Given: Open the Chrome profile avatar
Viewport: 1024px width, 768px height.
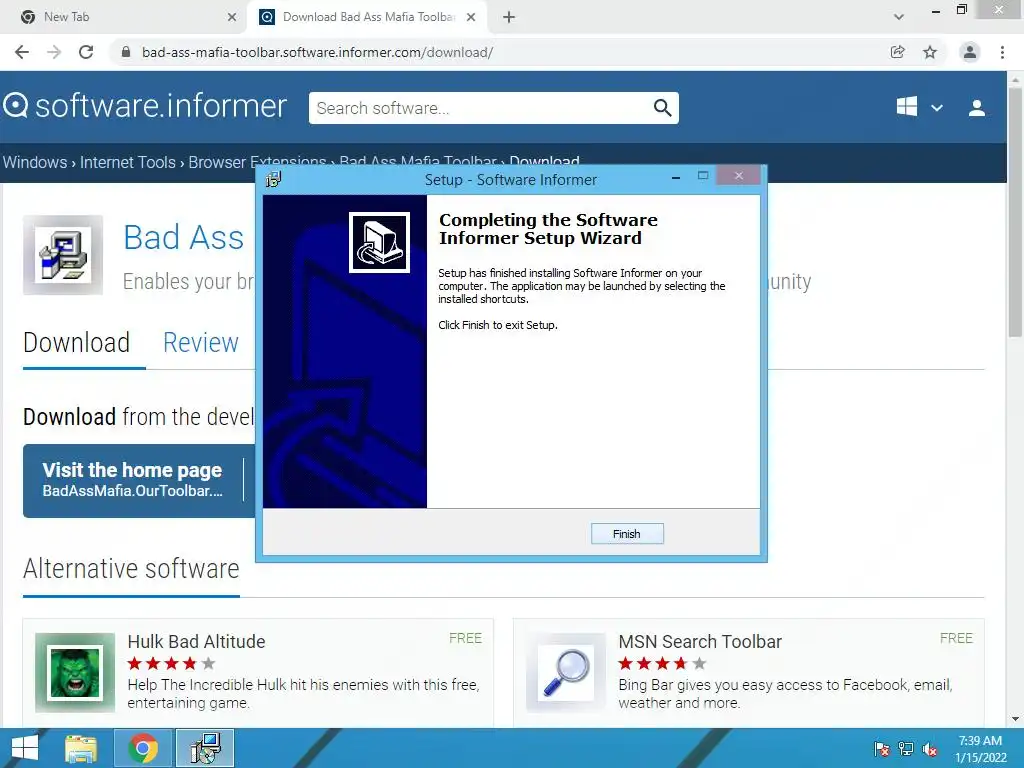Looking at the screenshot, I should tap(970, 52).
